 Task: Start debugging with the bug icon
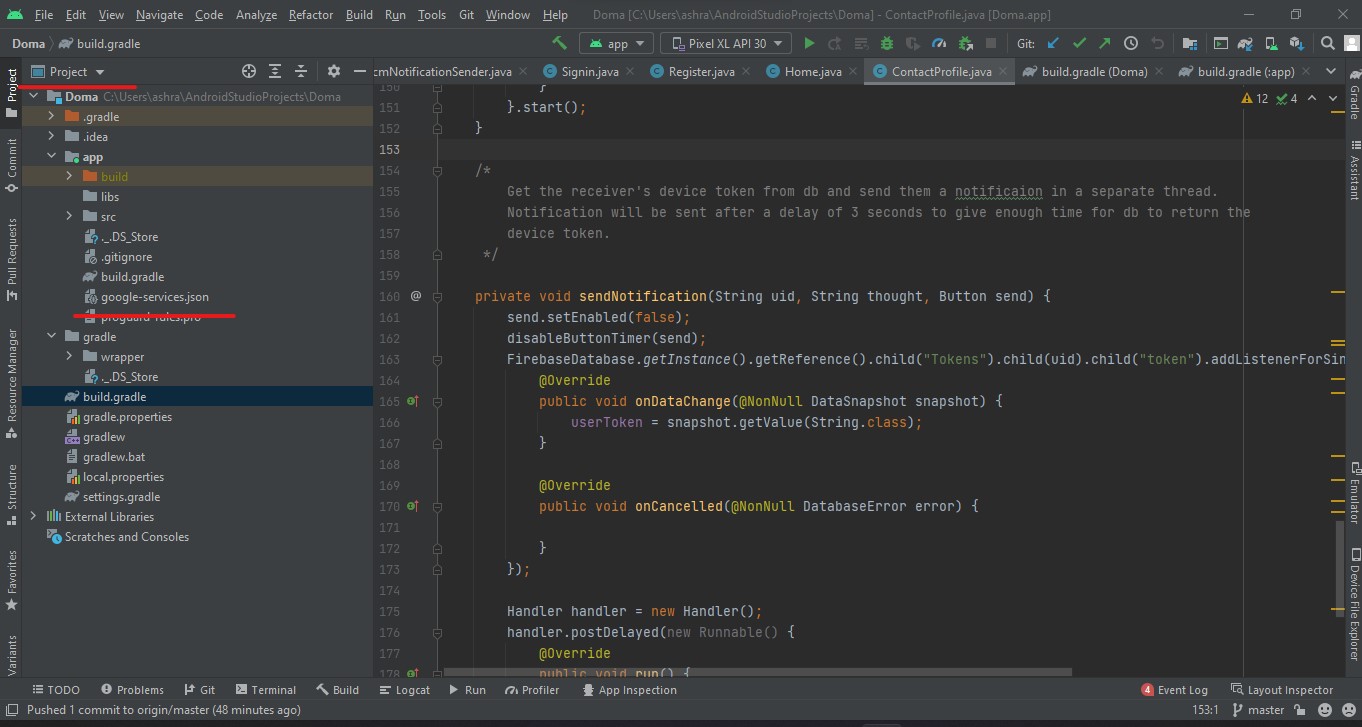pyautogui.click(x=886, y=43)
